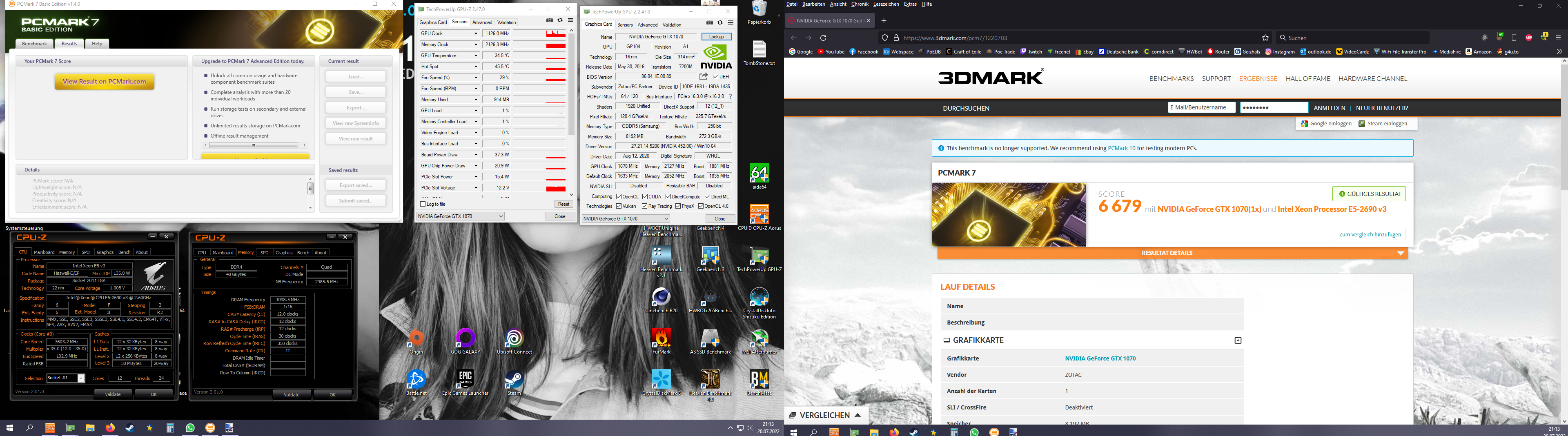This screenshot has width=1568, height=436.
Task: Click the Adblock Plus extension icon in Firefox
Action: point(1529,38)
